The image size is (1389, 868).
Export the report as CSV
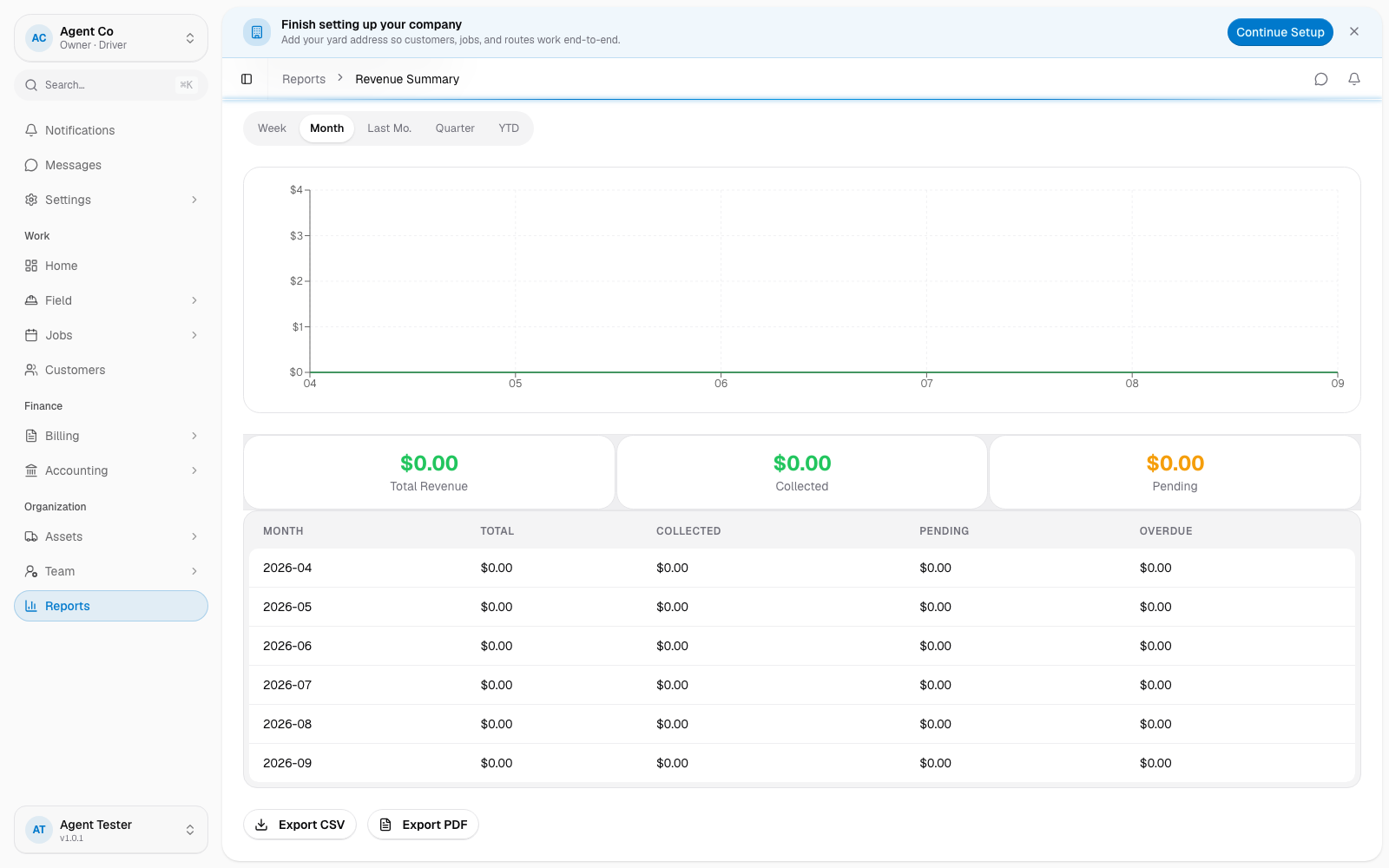[x=300, y=825]
